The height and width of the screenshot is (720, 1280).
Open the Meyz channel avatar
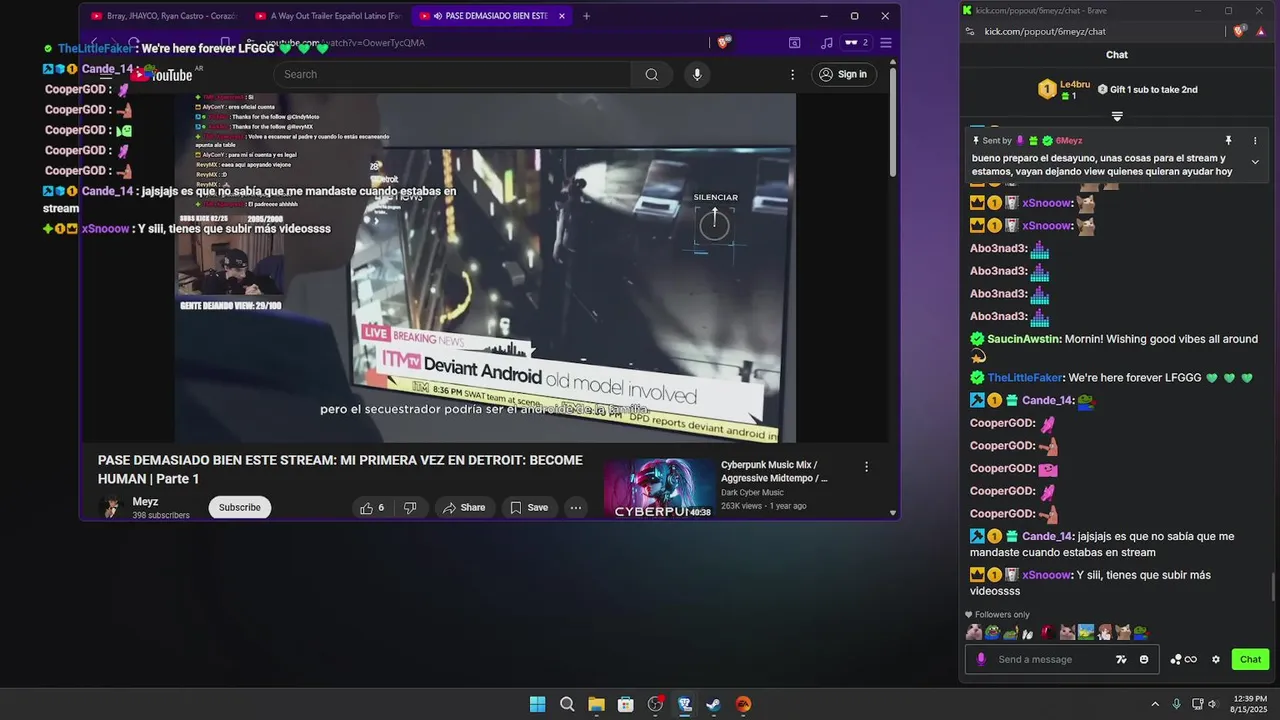[112, 508]
